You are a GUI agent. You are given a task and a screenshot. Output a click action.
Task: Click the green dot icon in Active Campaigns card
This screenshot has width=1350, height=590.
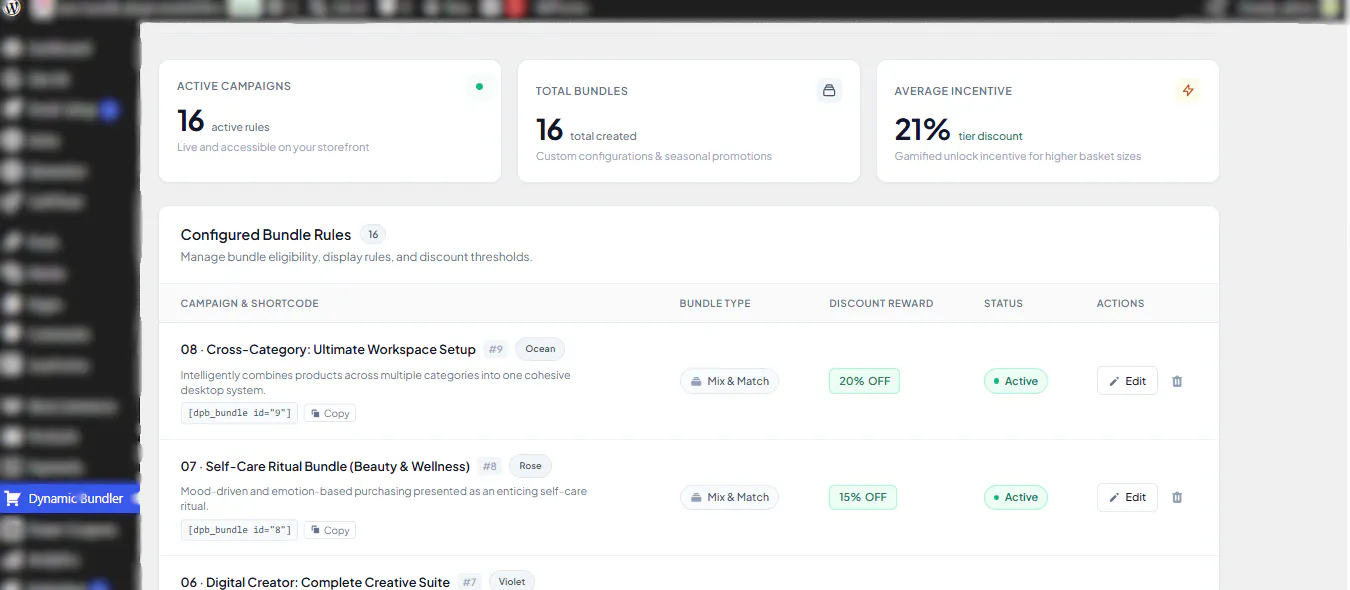479,87
